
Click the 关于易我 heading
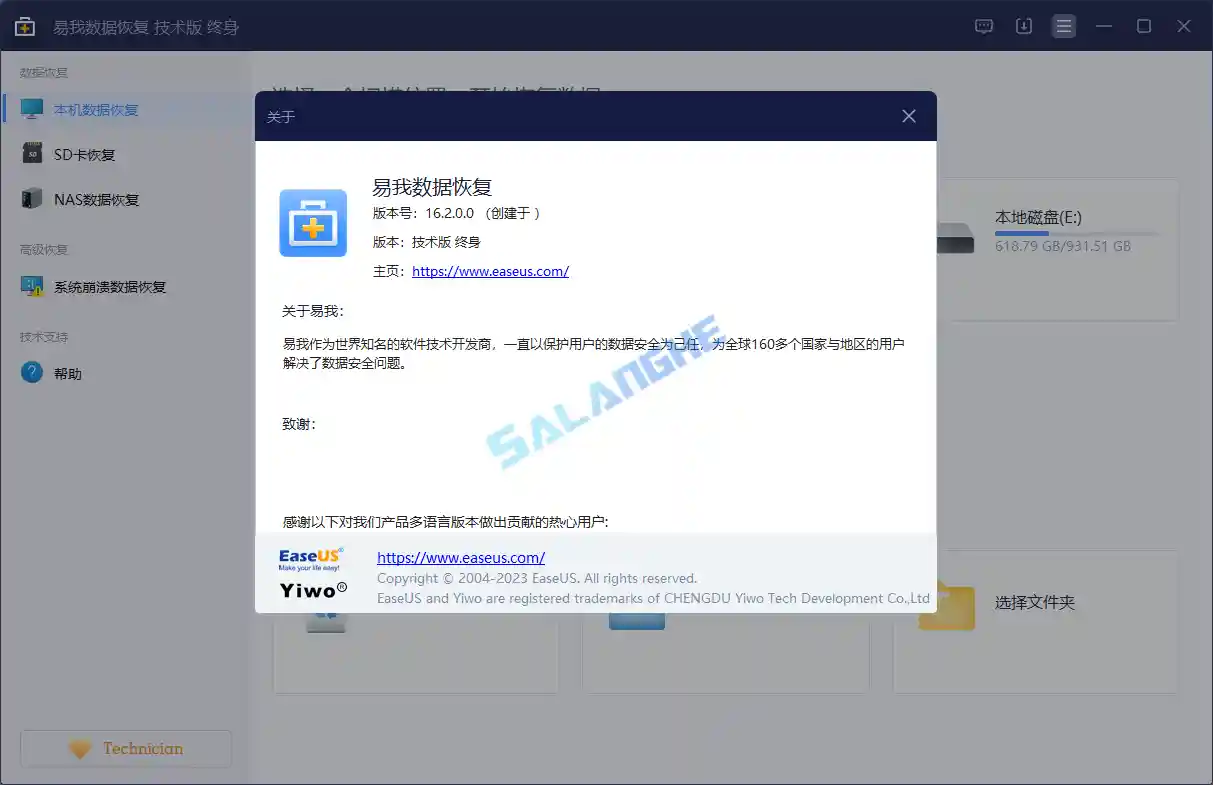[313, 312]
